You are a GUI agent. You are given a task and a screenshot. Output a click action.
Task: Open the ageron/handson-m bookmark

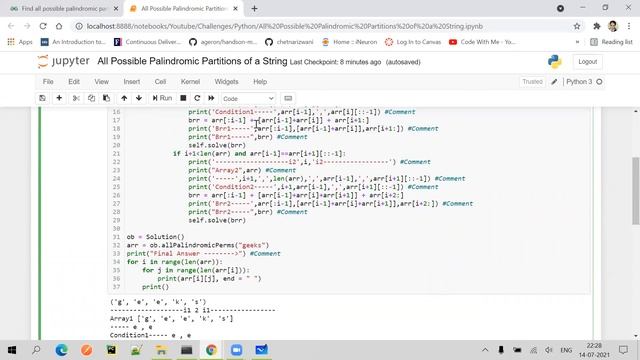(x=222, y=42)
